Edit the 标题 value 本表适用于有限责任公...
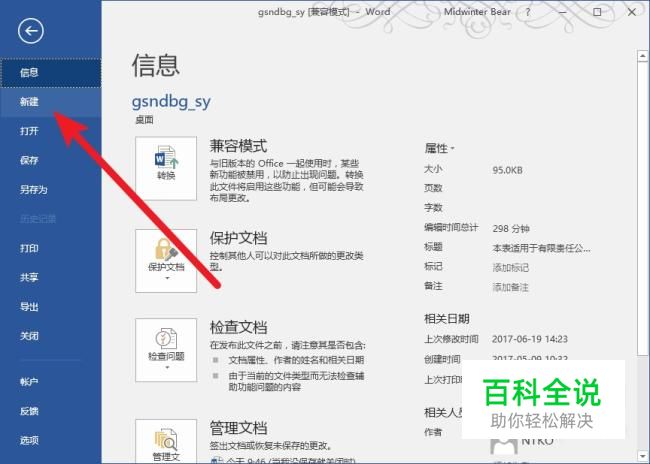 (x=541, y=248)
